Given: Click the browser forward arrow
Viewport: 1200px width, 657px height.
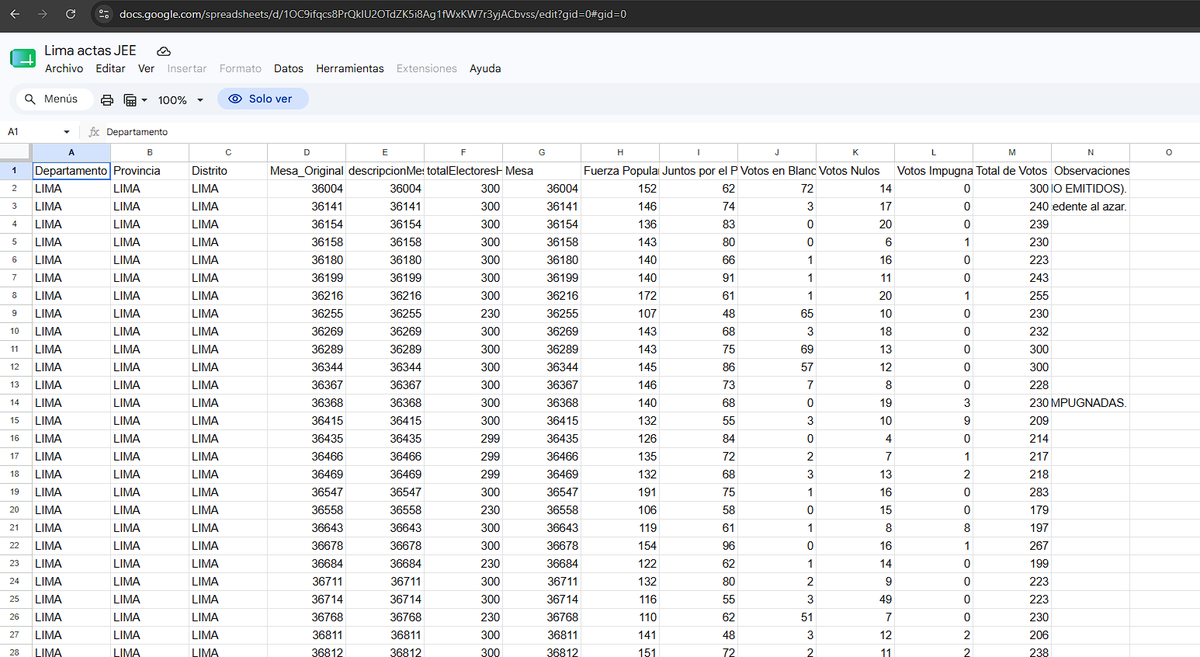Looking at the screenshot, I should pos(43,15).
